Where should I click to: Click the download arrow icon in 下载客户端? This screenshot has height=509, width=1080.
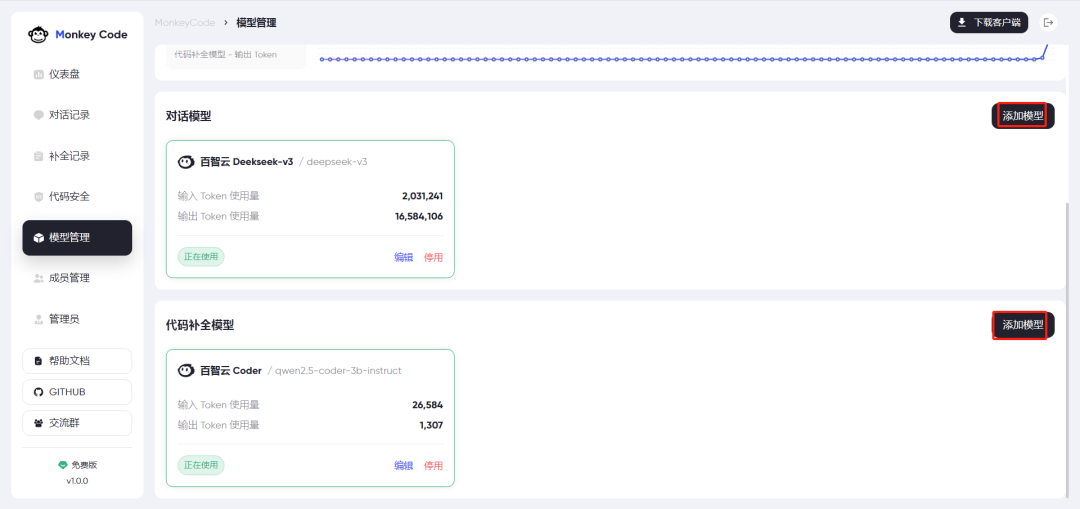pyautogui.click(x=962, y=23)
